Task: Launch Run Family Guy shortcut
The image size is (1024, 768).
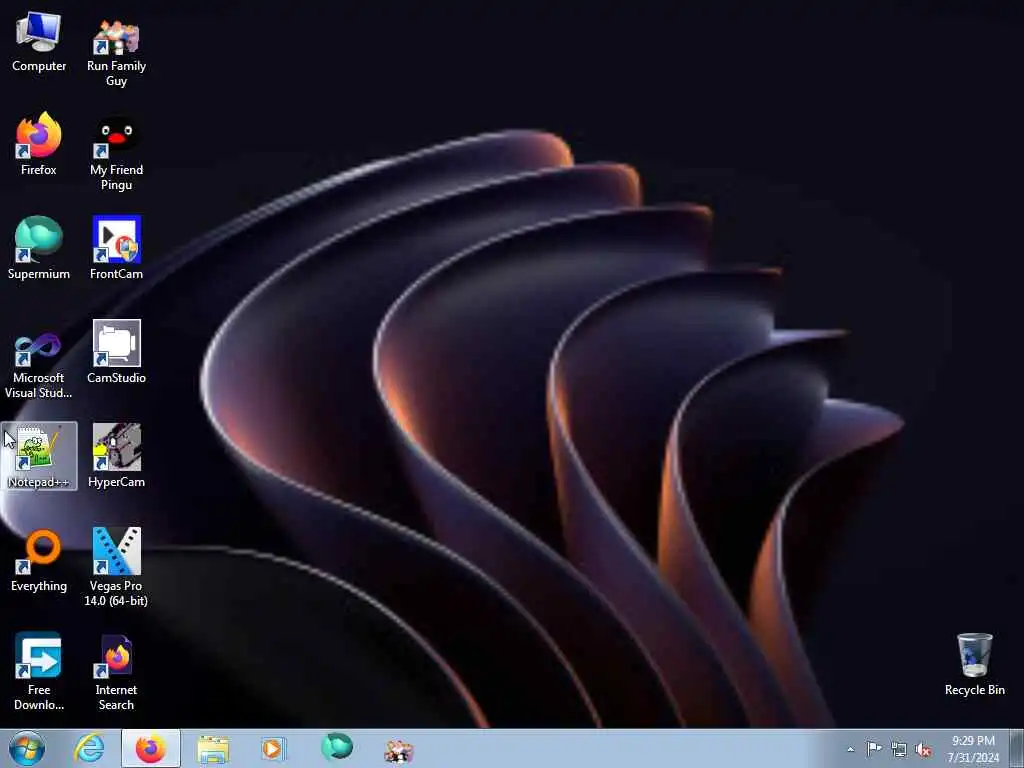Action: 116,51
